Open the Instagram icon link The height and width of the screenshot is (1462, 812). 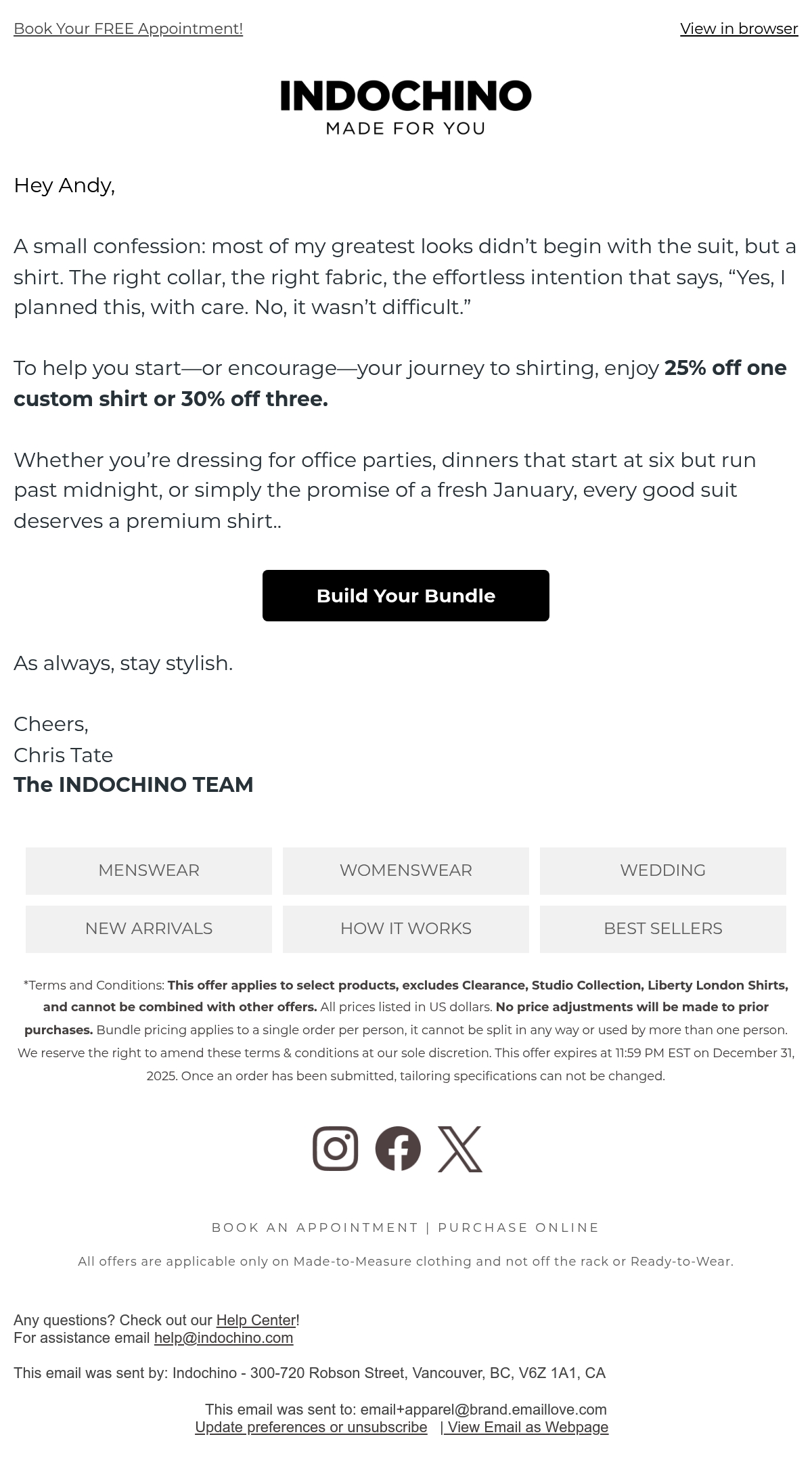coord(336,1149)
